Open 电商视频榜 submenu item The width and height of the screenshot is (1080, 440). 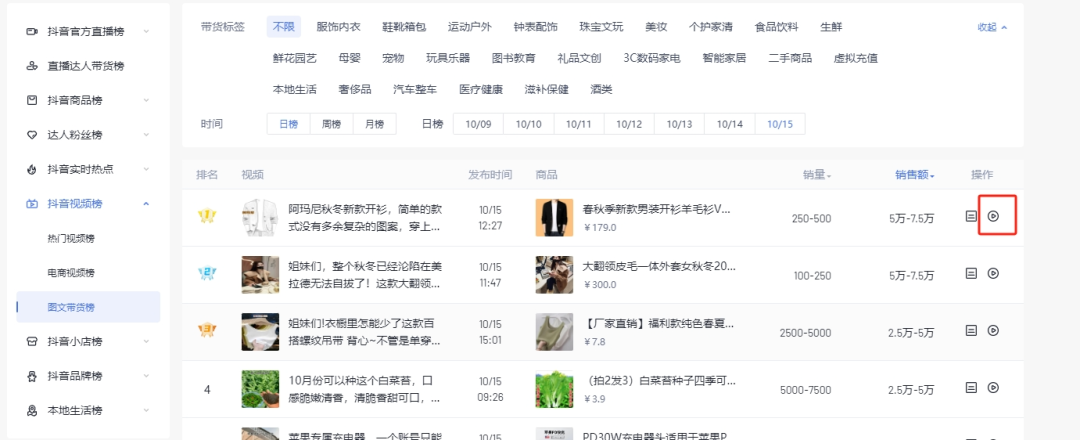[71, 273]
